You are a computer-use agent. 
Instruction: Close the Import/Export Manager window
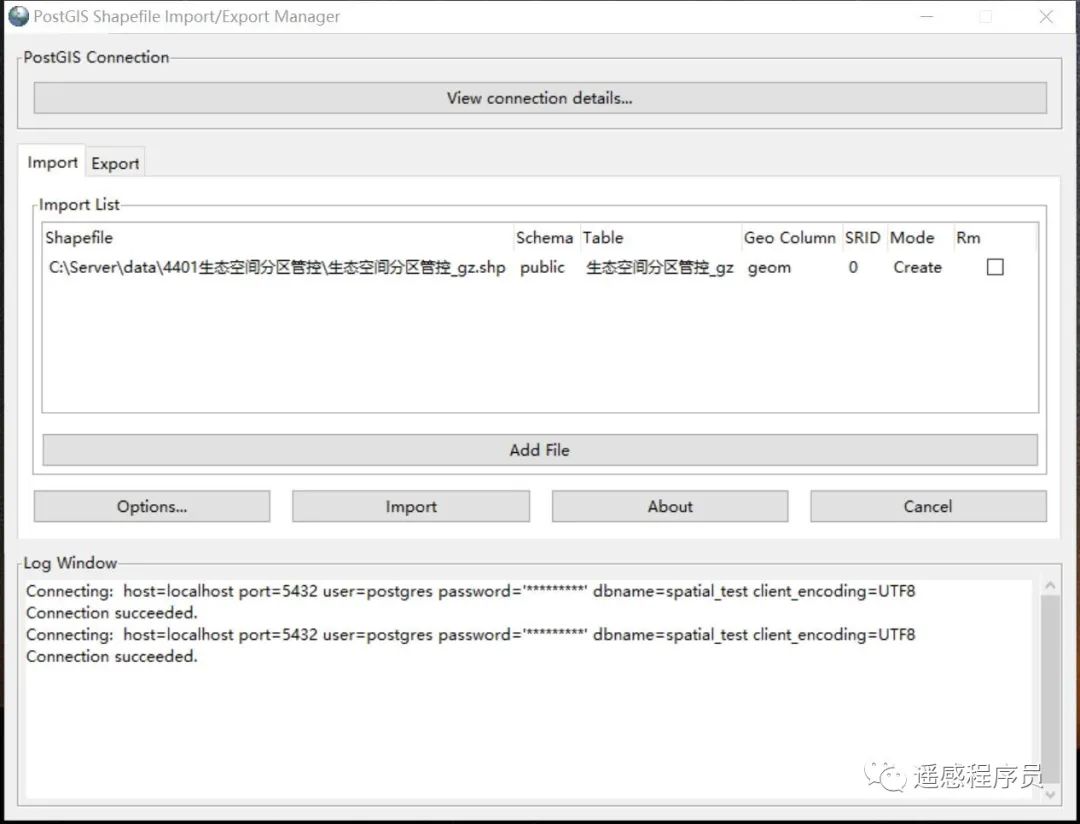(1046, 17)
